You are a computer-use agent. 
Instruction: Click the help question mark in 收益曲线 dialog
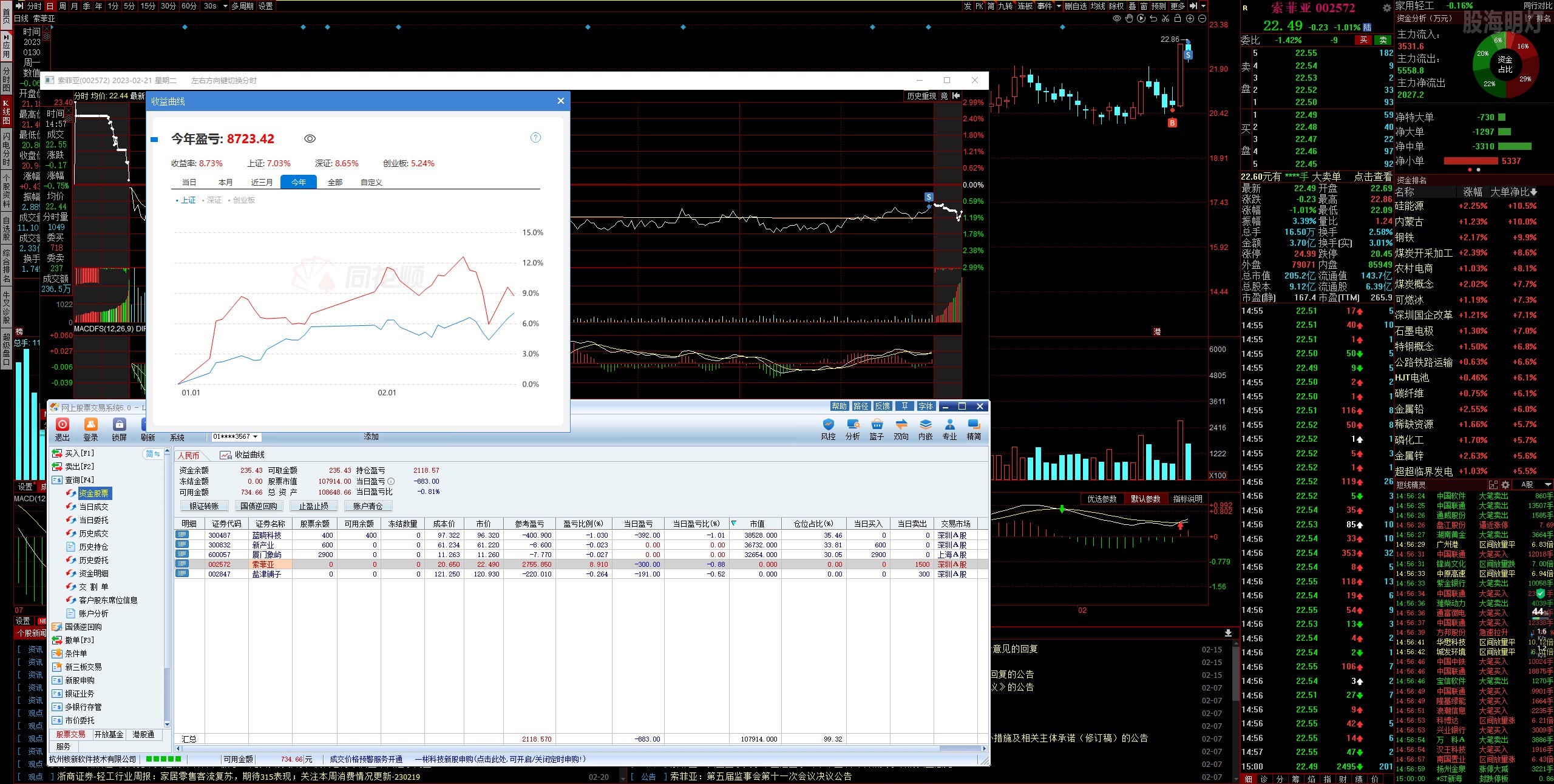click(535, 138)
